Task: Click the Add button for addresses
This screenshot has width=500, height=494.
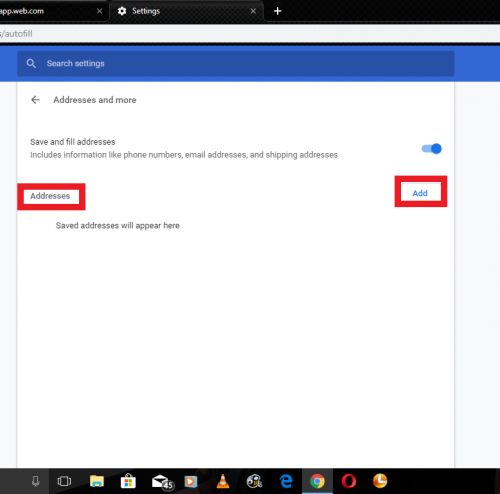Action: (420, 193)
